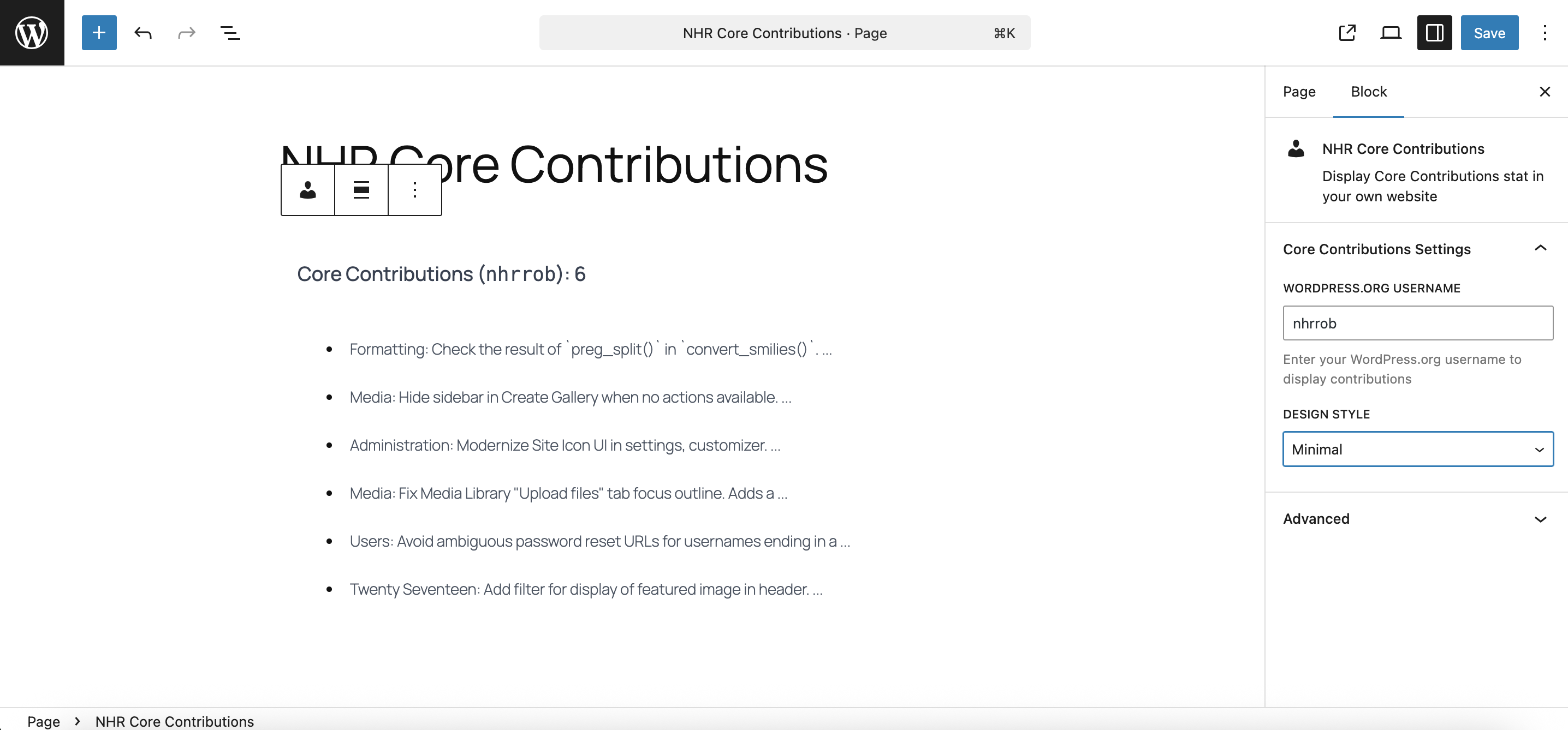
Task: Click the Administration: Modernize Site Icon UI item
Action: coord(565,445)
